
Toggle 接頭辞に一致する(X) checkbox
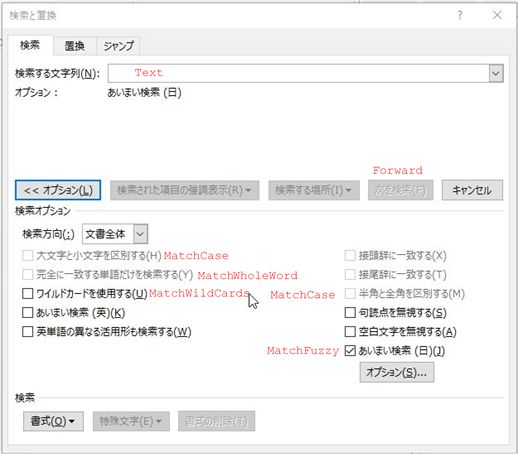pyautogui.click(x=350, y=256)
